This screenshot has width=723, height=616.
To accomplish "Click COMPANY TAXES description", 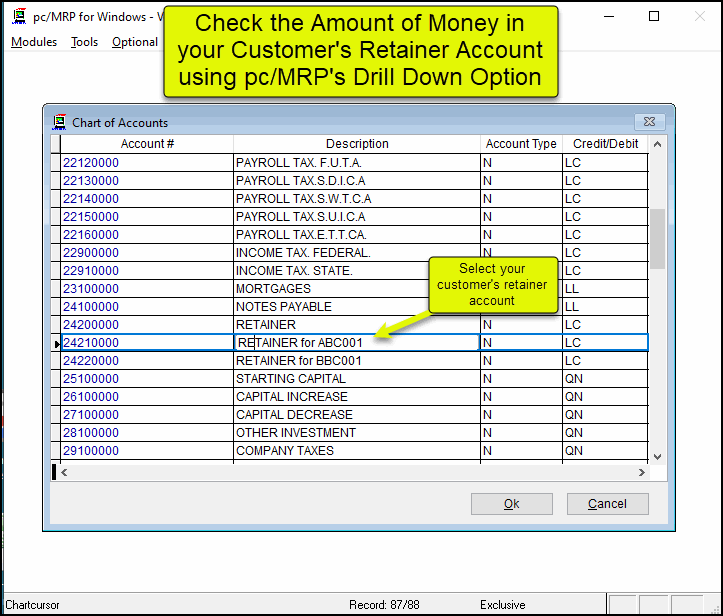I will coord(356,450).
